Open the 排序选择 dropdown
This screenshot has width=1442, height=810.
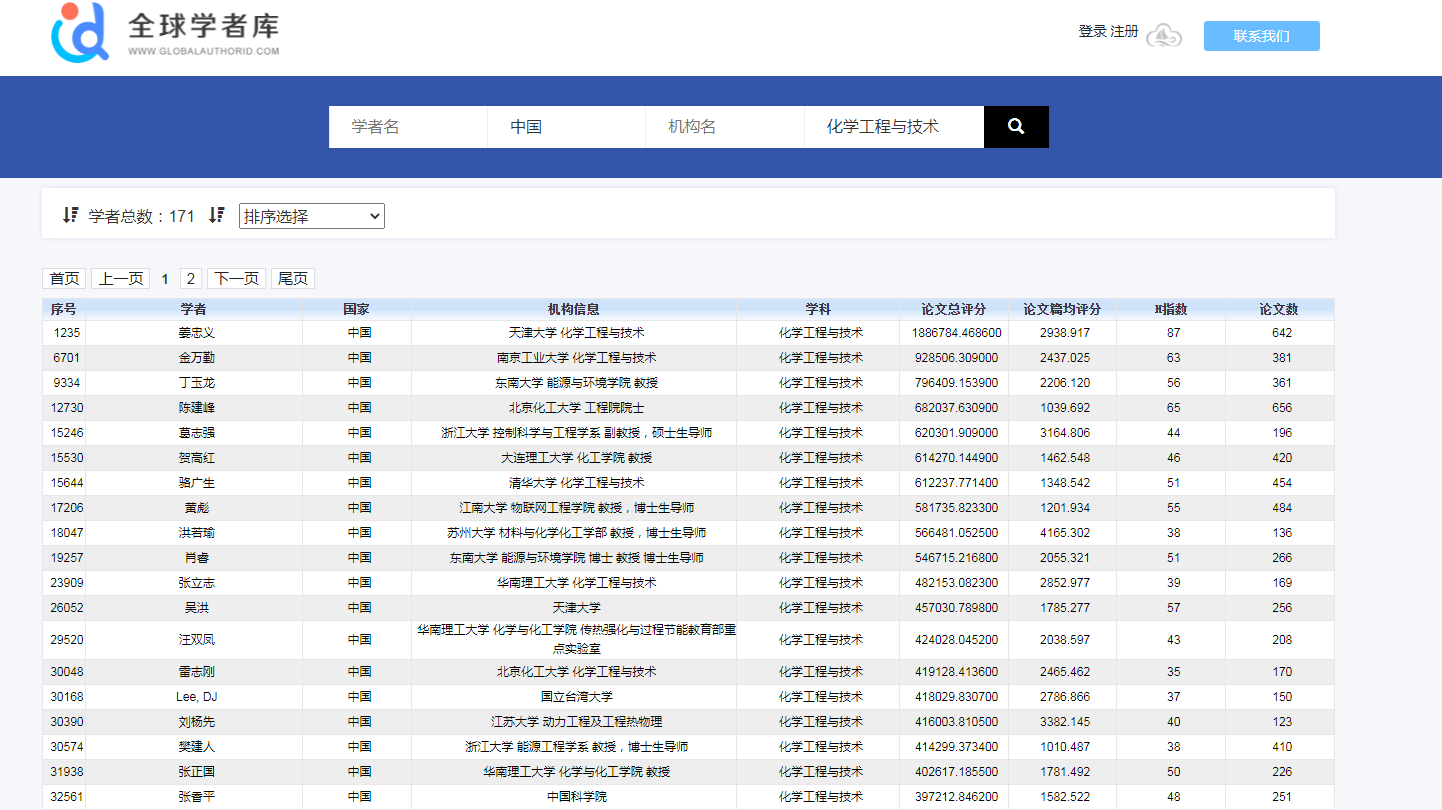point(311,216)
